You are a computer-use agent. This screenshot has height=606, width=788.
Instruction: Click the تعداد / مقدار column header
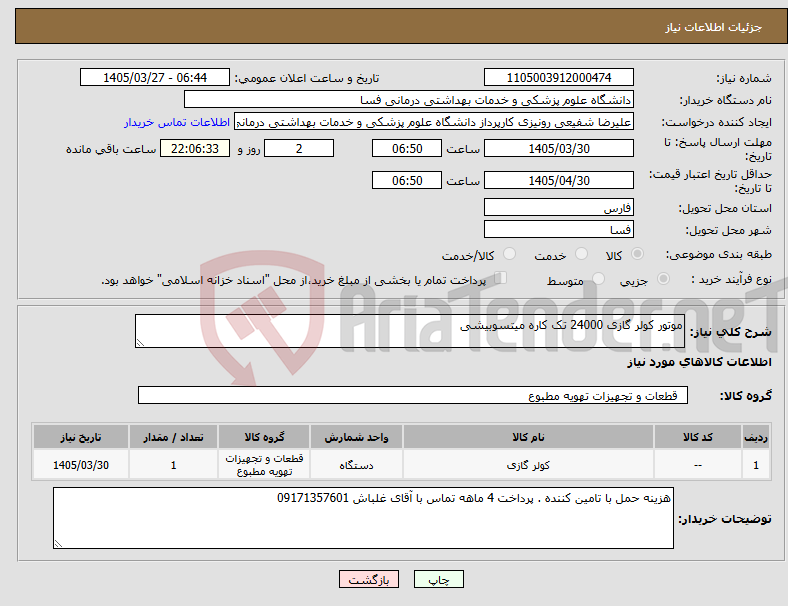pos(173,437)
